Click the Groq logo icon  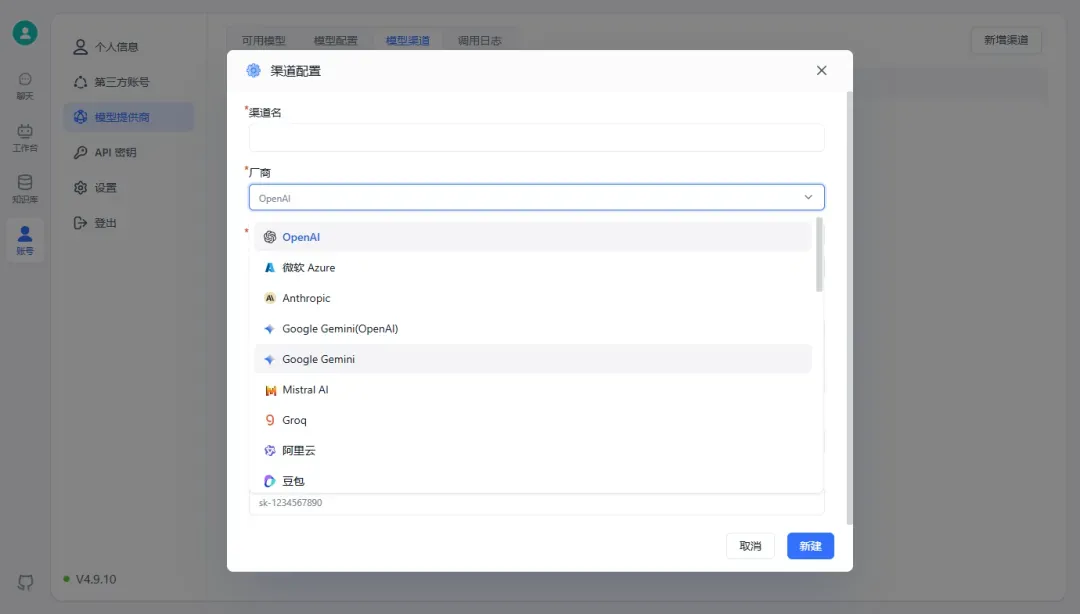pos(269,420)
